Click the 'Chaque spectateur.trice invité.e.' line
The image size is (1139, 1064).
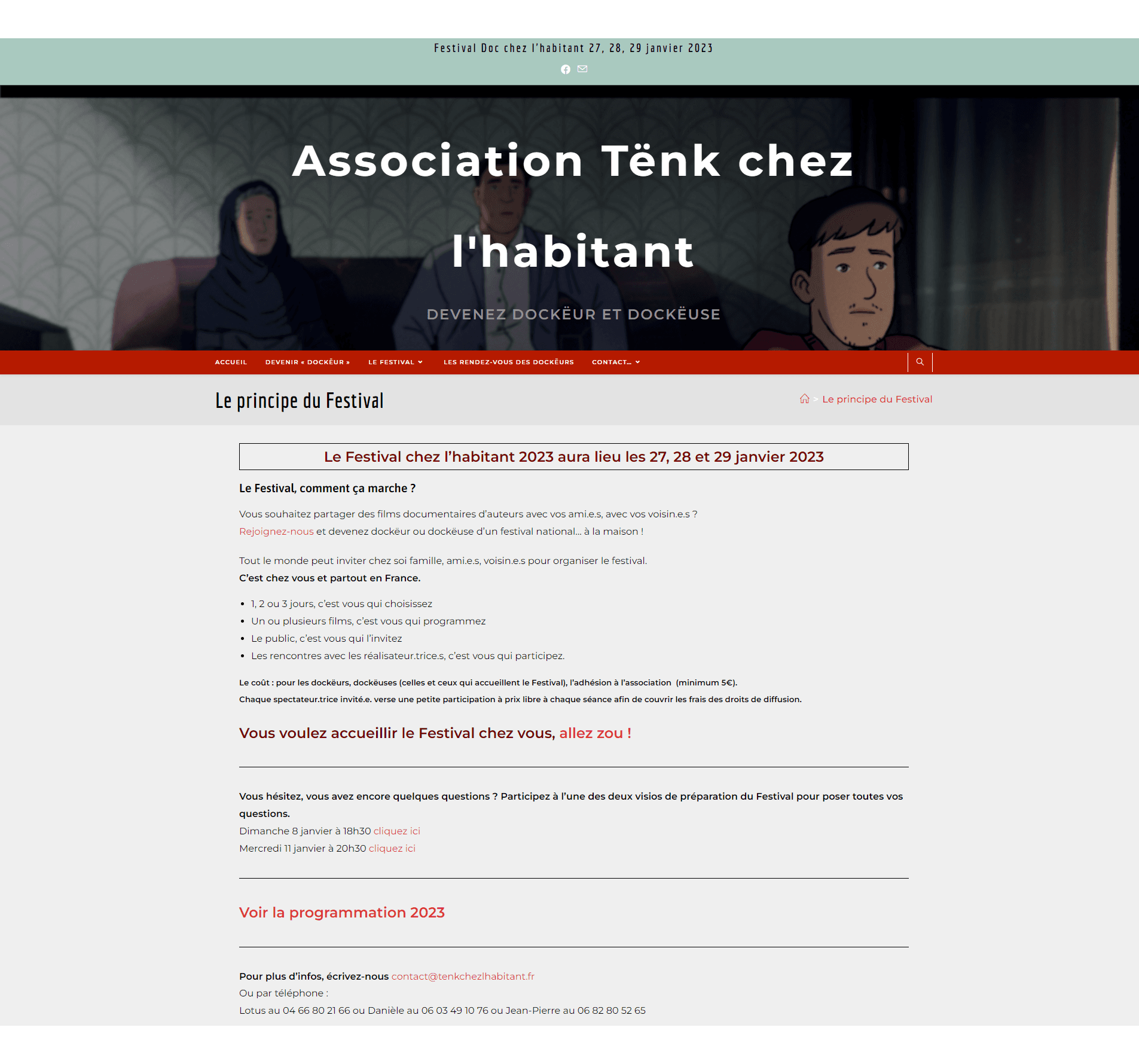tap(520, 699)
